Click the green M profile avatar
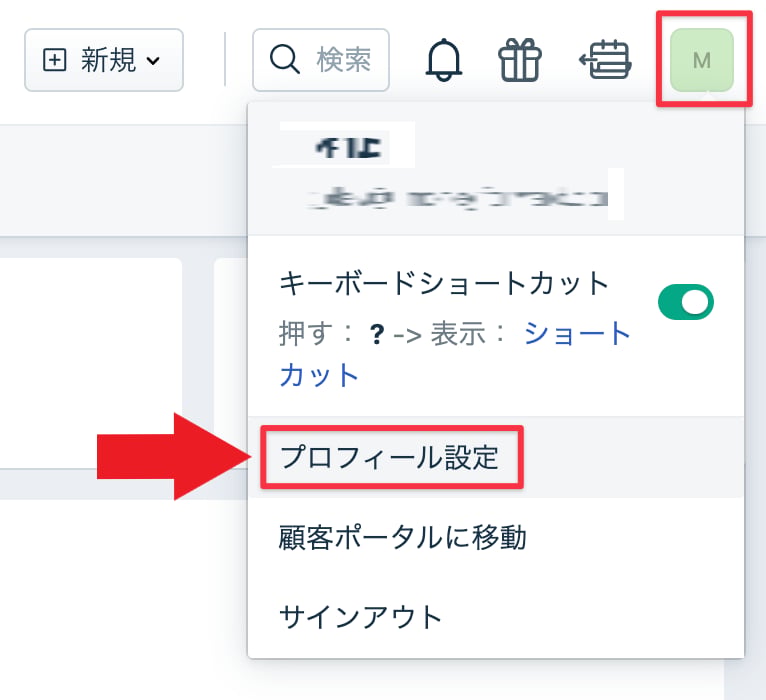Image resolution: width=766 pixels, height=700 pixels. click(702, 60)
